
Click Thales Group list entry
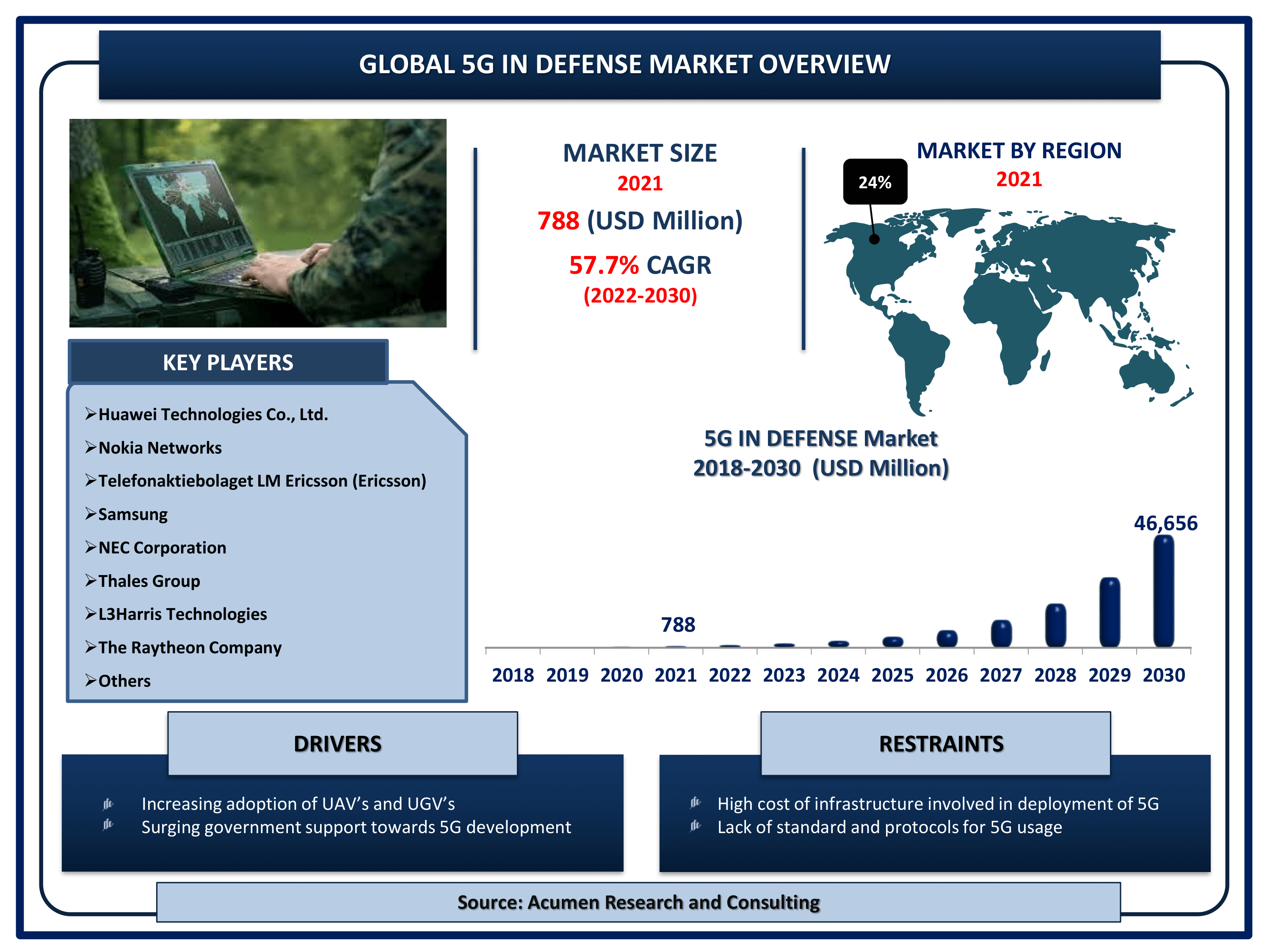tap(149, 581)
